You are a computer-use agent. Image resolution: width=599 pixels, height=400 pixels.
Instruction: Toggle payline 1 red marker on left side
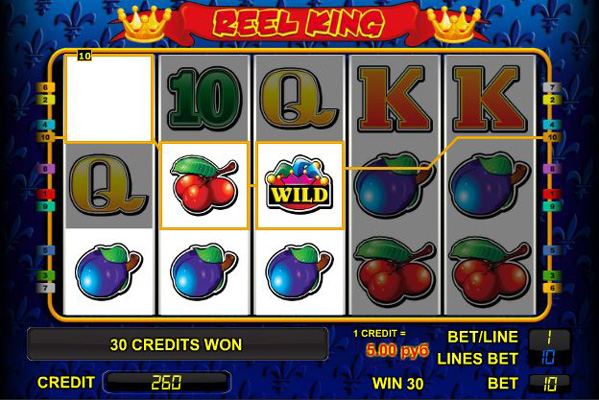pos(46,194)
